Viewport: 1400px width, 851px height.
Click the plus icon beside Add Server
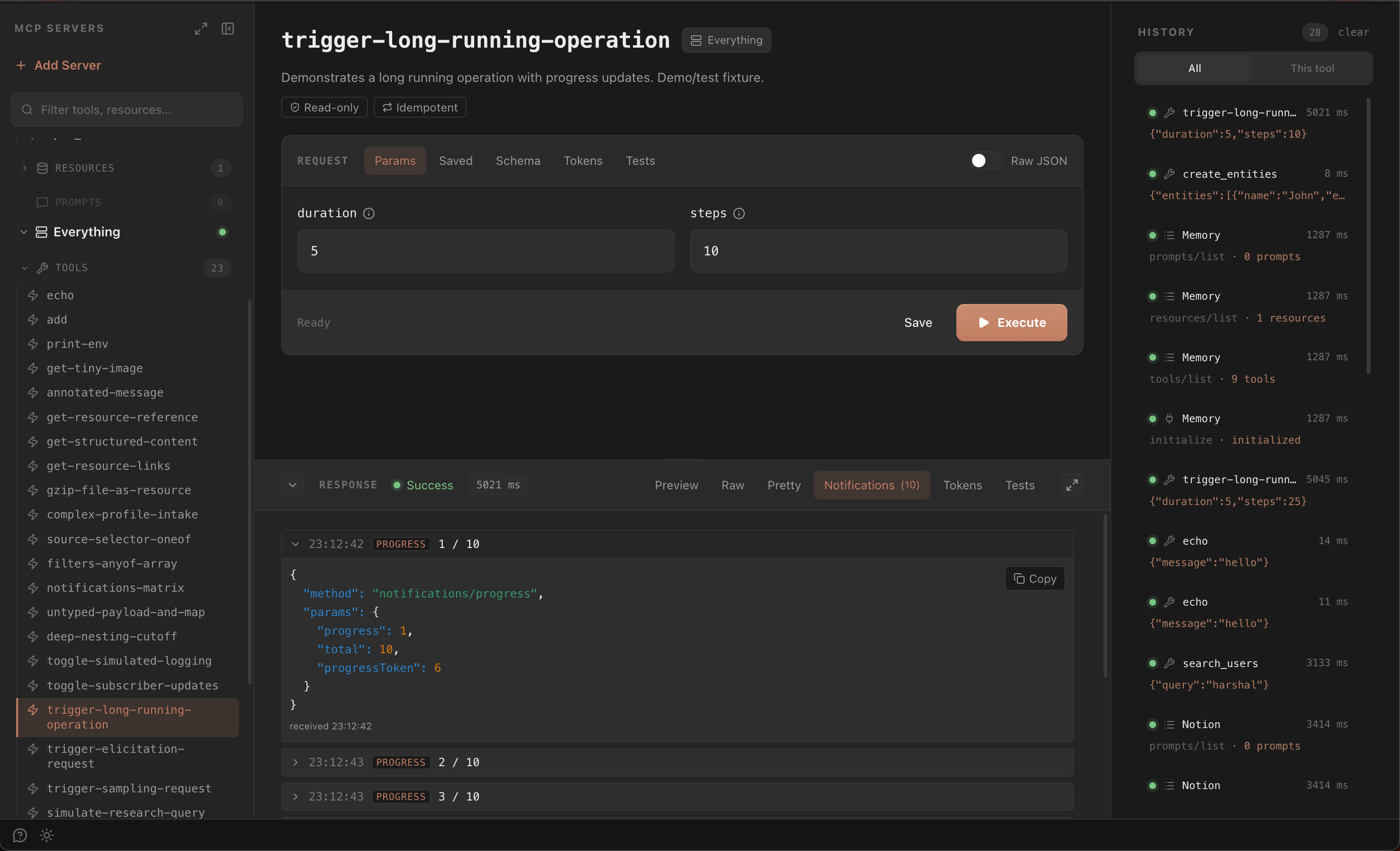point(21,65)
